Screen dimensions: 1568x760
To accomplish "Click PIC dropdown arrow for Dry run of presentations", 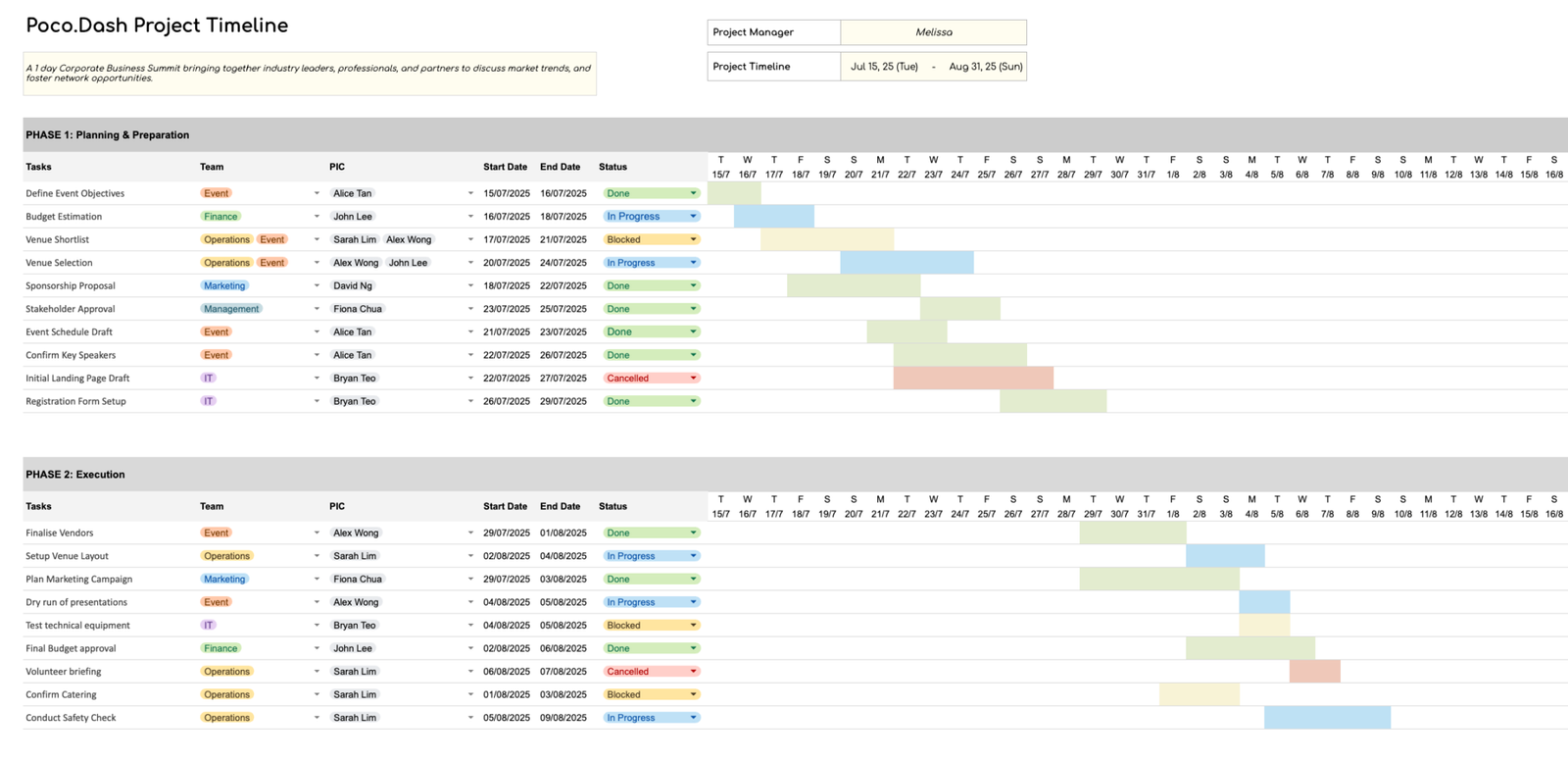I will [470, 602].
